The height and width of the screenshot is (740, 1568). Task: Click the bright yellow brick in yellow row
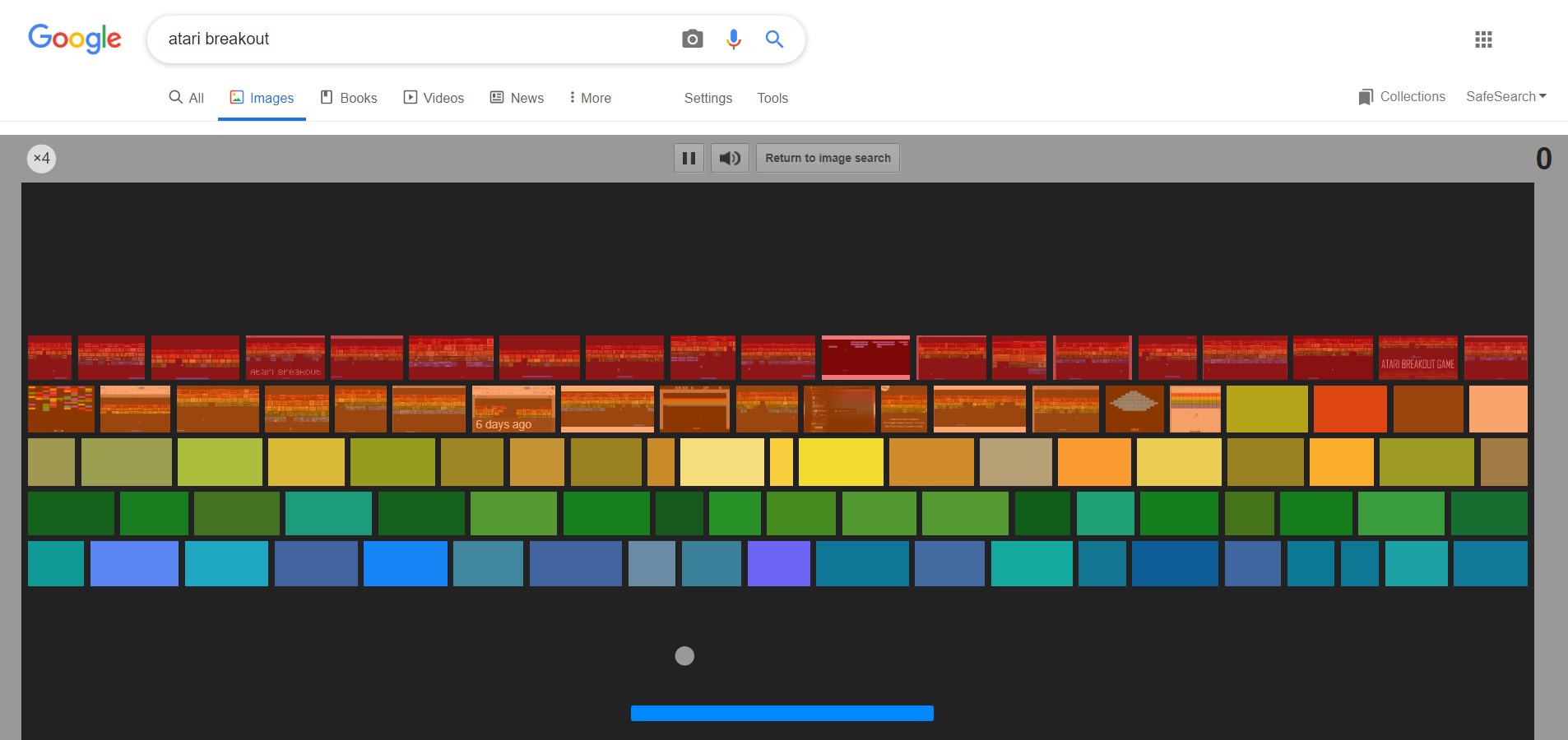[841, 462]
